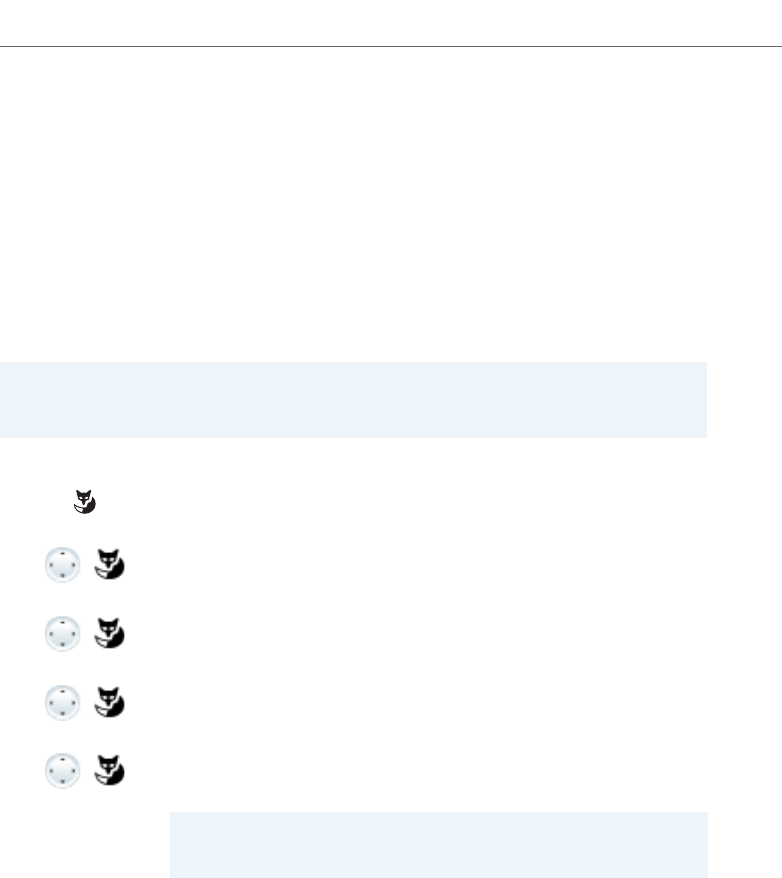
Task: Click the first round navigation key icon
Action: coord(63,564)
